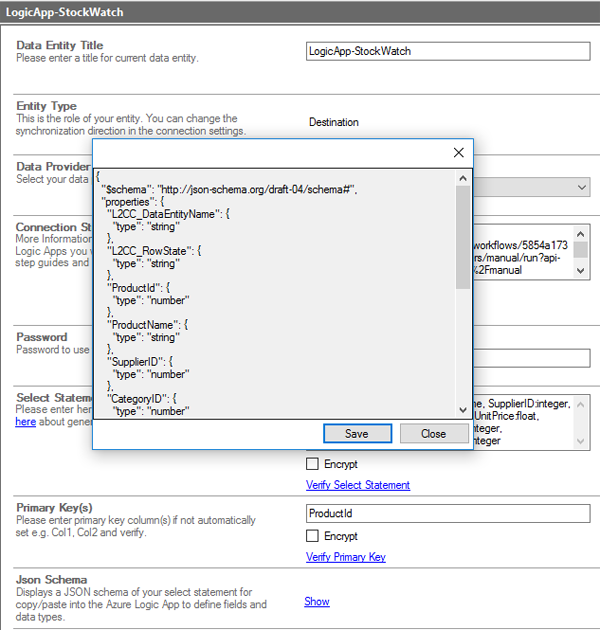The width and height of the screenshot is (600, 630).
Task: Click the JSON schema scrollbar up arrow
Action: (x=462, y=180)
